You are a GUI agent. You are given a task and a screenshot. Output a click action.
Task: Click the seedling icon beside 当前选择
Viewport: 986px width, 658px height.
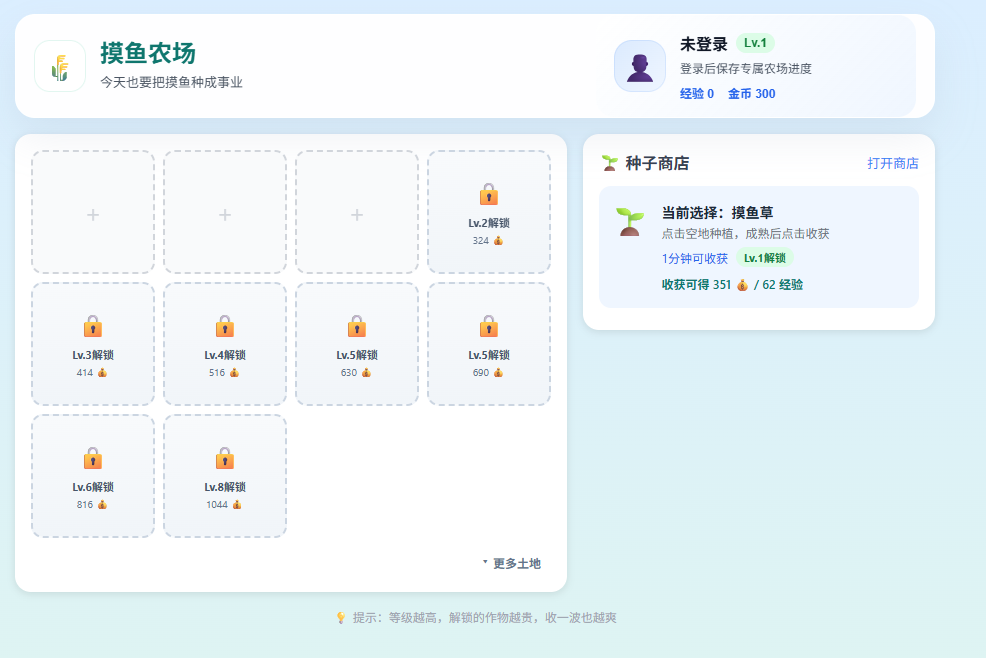point(629,222)
